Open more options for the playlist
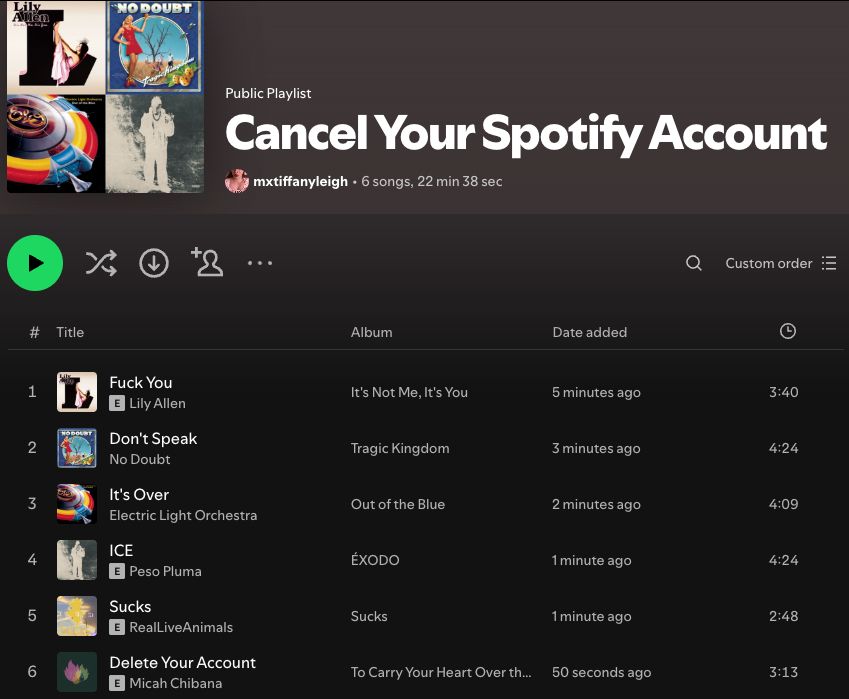The height and width of the screenshot is (699, 849). click(259, 262)
